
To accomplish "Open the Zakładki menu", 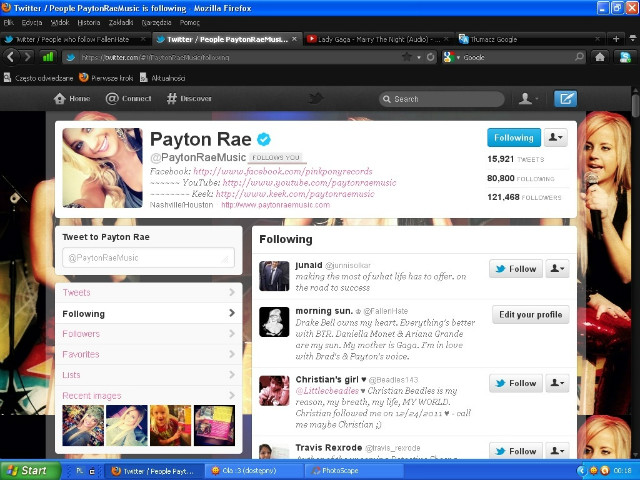I will click(x=121, y=22).
